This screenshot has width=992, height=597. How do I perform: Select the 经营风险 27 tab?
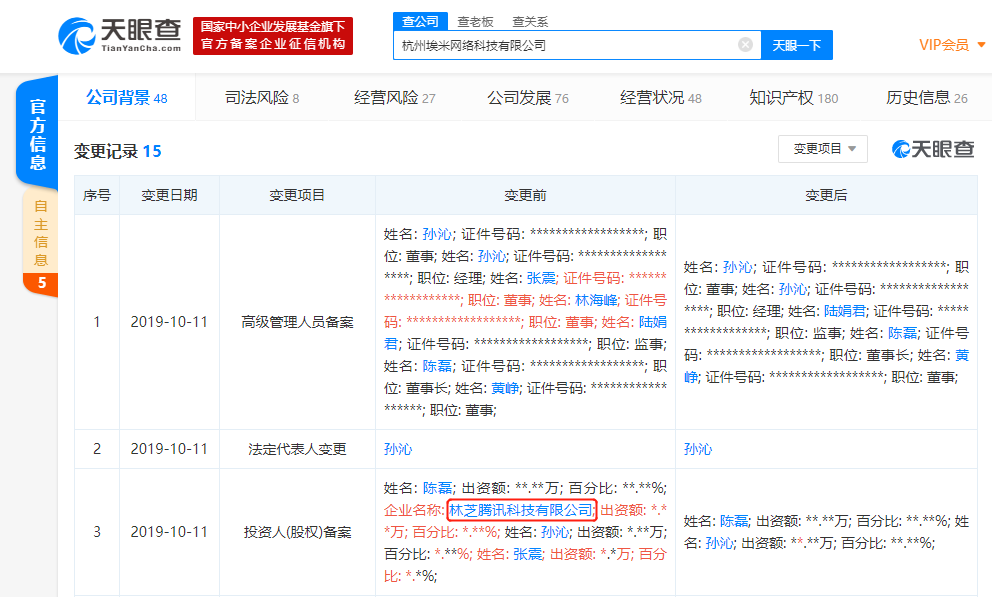(395, 97)
